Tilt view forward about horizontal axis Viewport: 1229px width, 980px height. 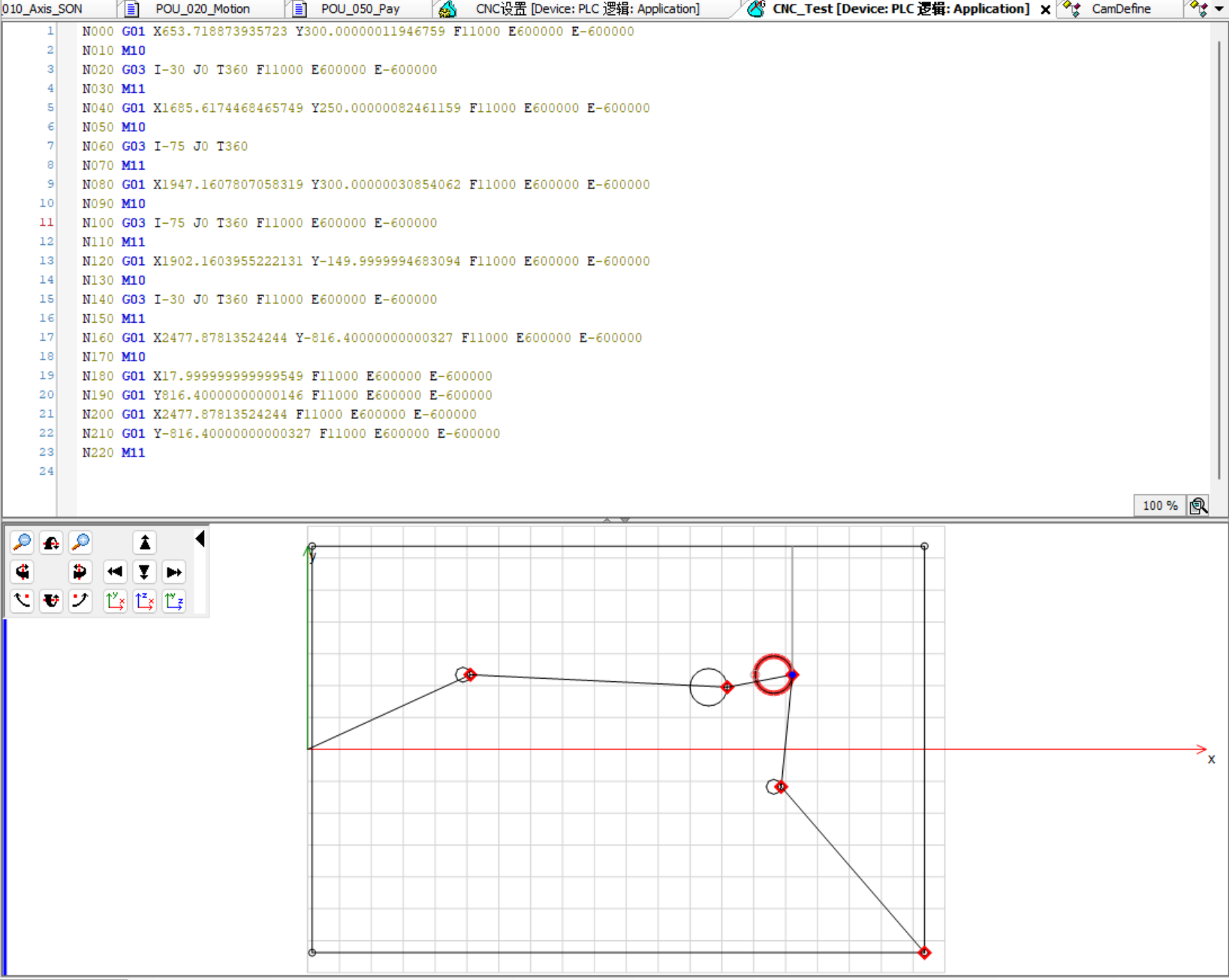pos(51,542)
